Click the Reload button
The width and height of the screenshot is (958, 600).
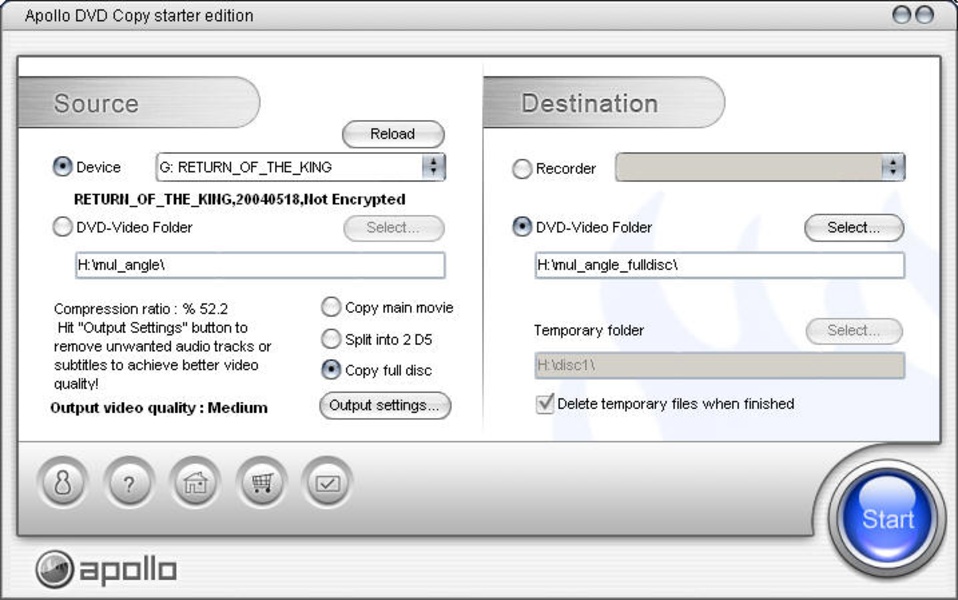(393, 134)
